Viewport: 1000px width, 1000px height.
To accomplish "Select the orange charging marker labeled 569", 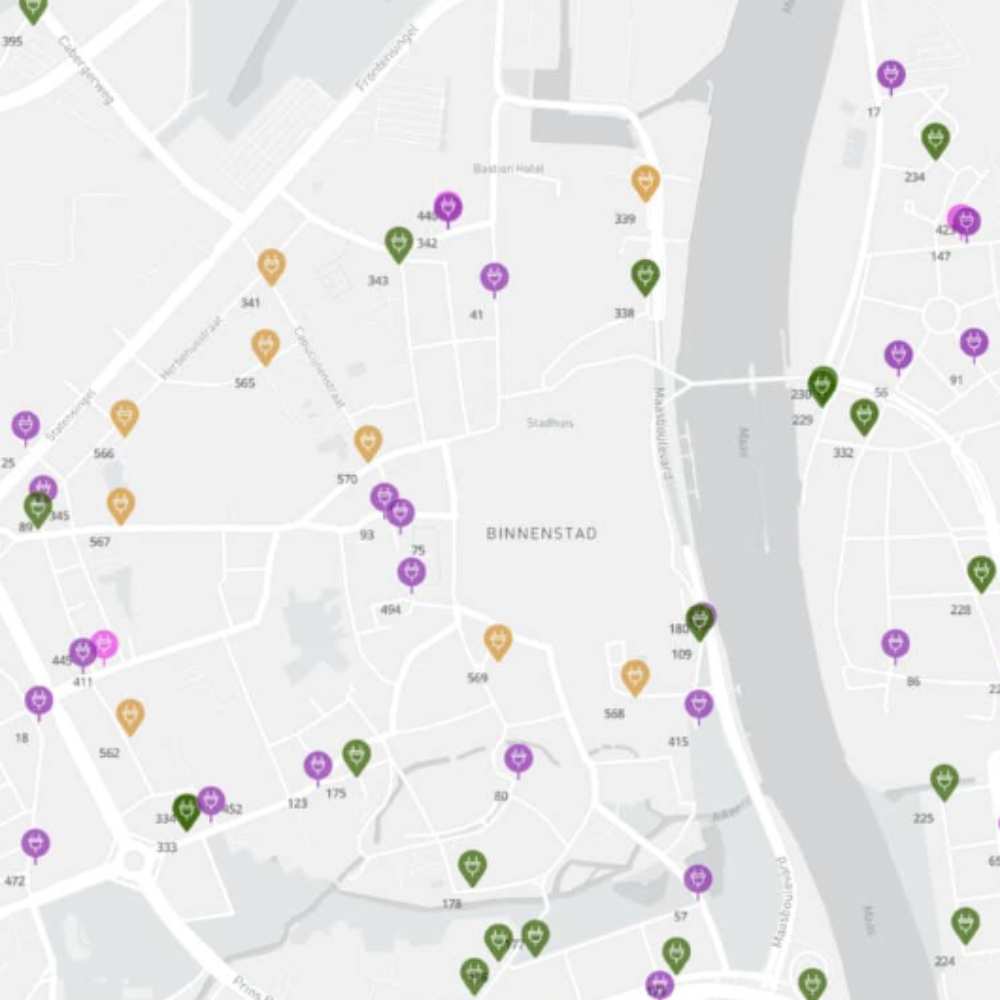I will pyautogui.click(x=498, y=641).
